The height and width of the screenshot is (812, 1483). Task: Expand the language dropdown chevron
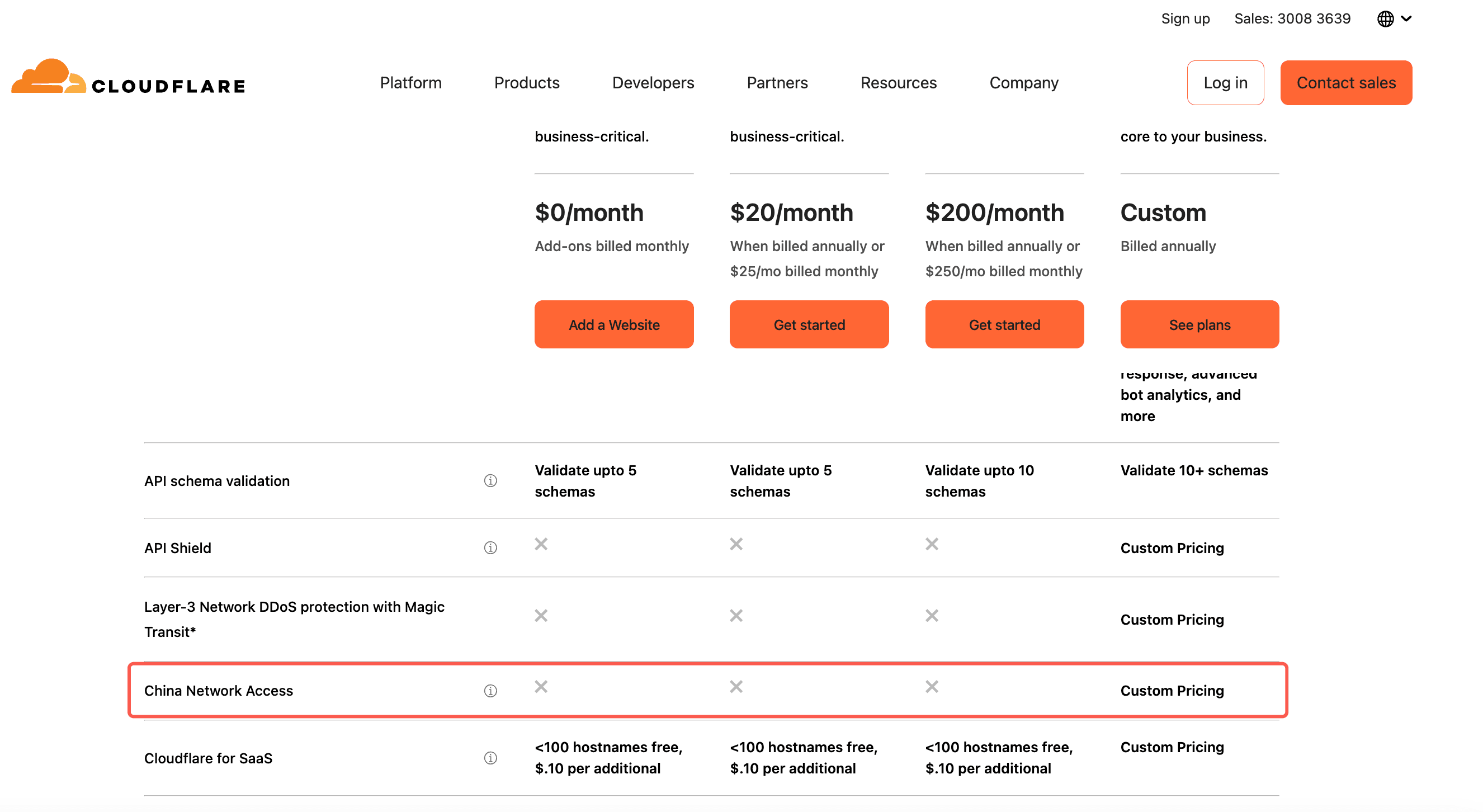(x=1406, y=19)
